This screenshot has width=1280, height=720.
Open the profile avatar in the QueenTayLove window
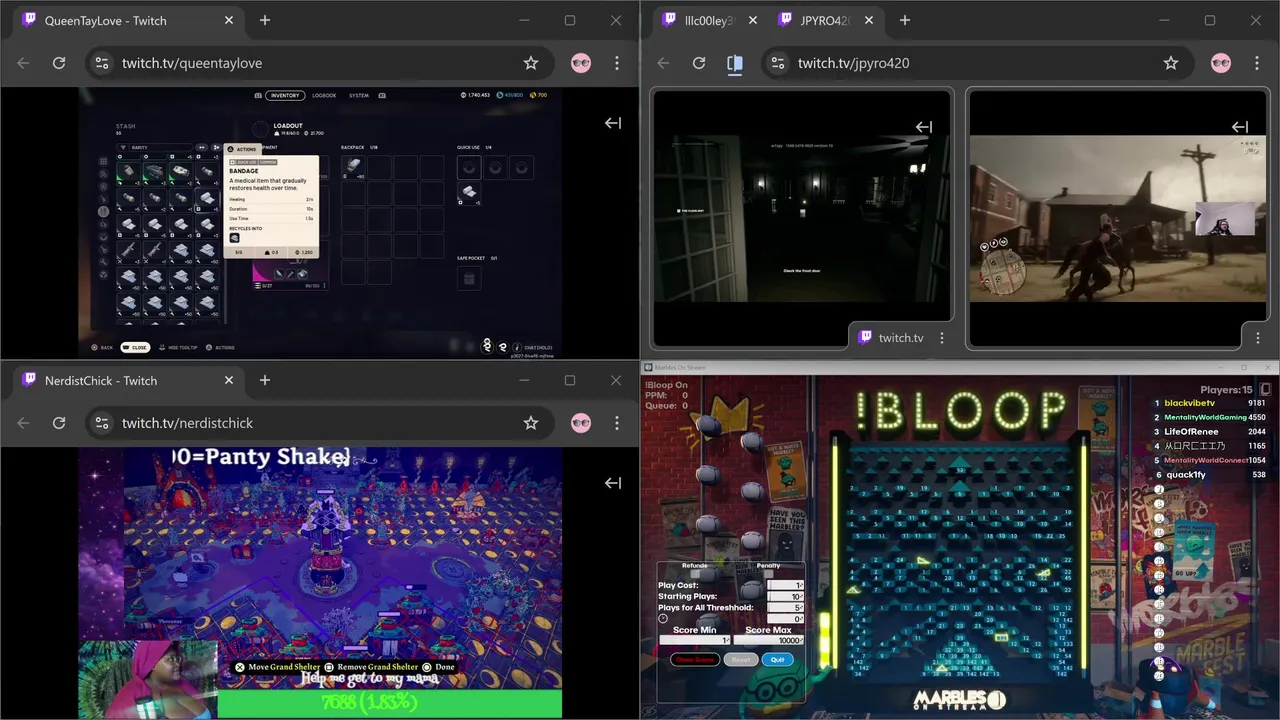pyautogui.click(x=581, y=63)
